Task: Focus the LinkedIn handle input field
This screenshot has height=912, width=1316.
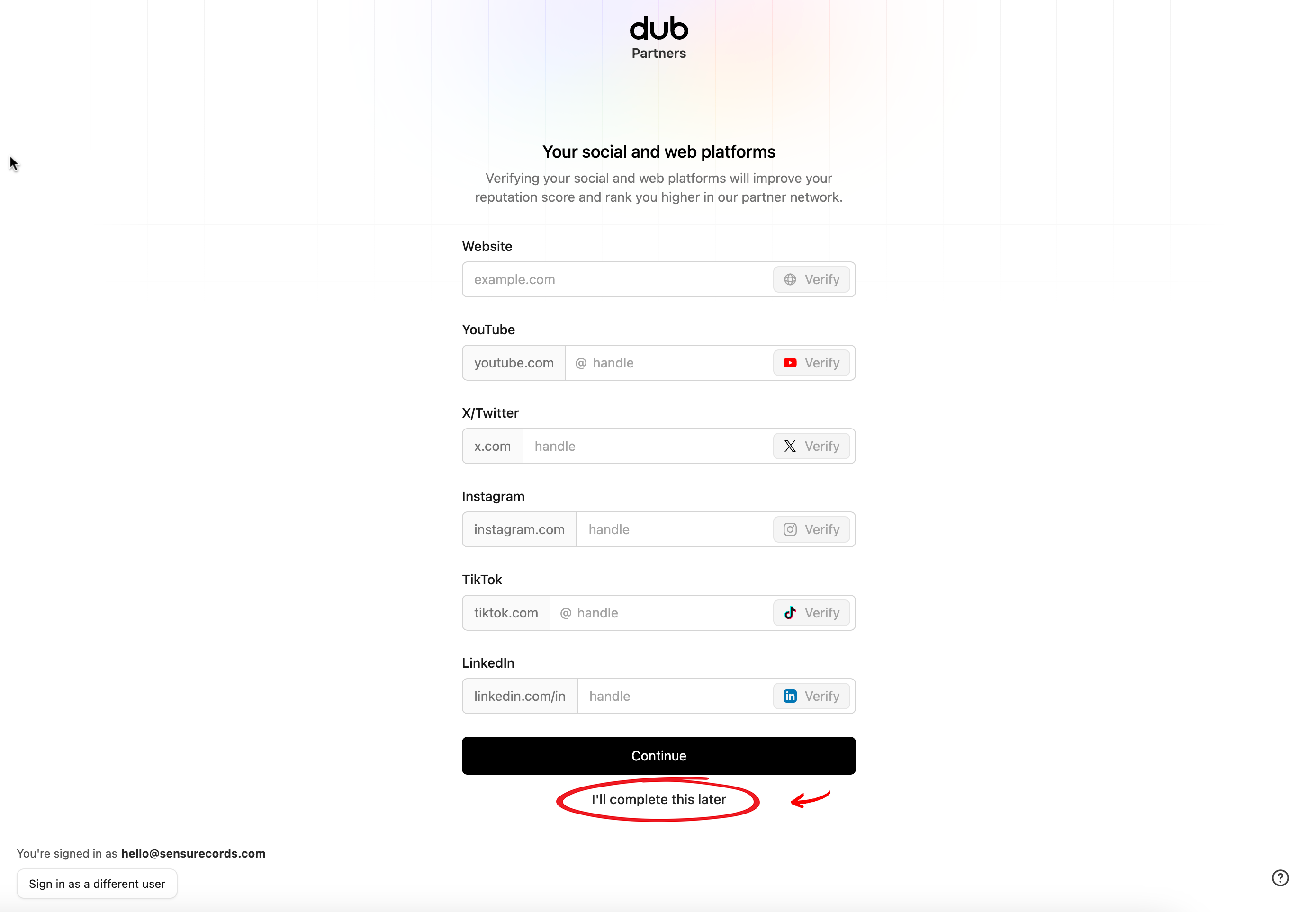Action: tap(675, 696)
